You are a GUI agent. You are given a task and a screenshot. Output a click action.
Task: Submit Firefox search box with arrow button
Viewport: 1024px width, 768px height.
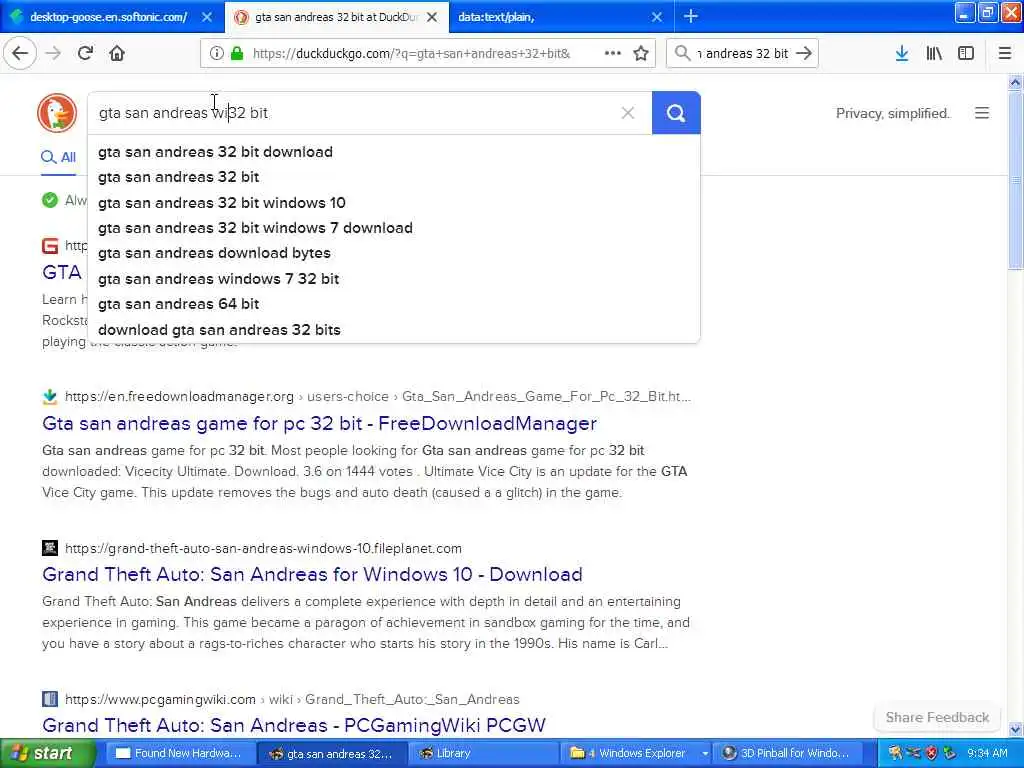click(804, 53)
